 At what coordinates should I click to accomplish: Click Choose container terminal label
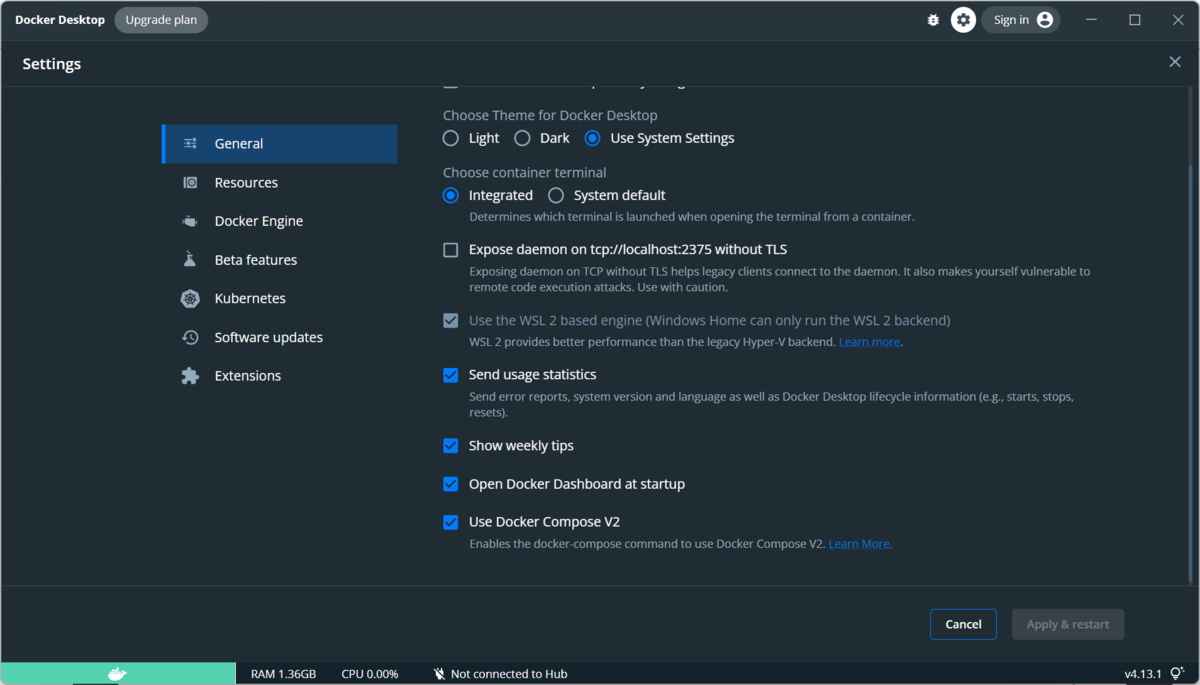(525, 172)
